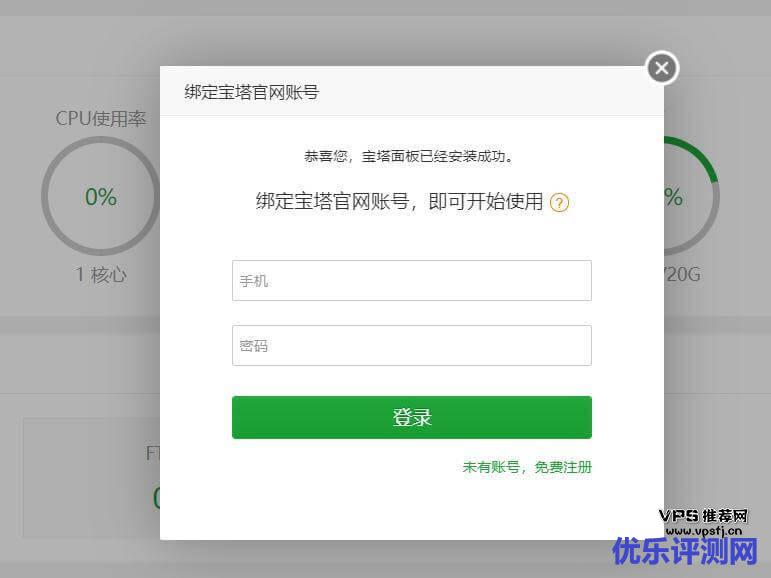Select the 1 核心 core count label

click(101, 274)
